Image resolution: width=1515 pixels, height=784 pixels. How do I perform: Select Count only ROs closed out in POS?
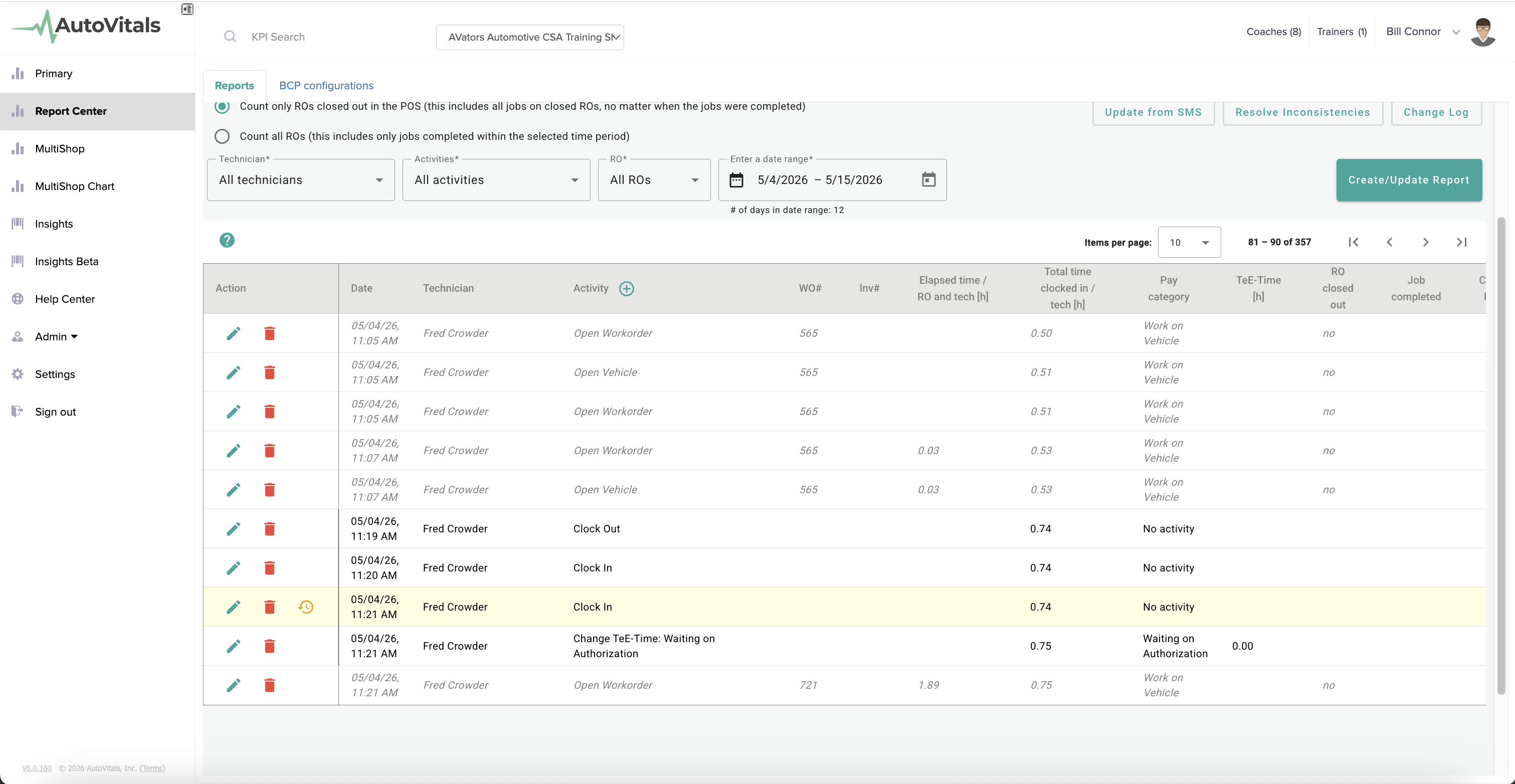click(222, 106)
